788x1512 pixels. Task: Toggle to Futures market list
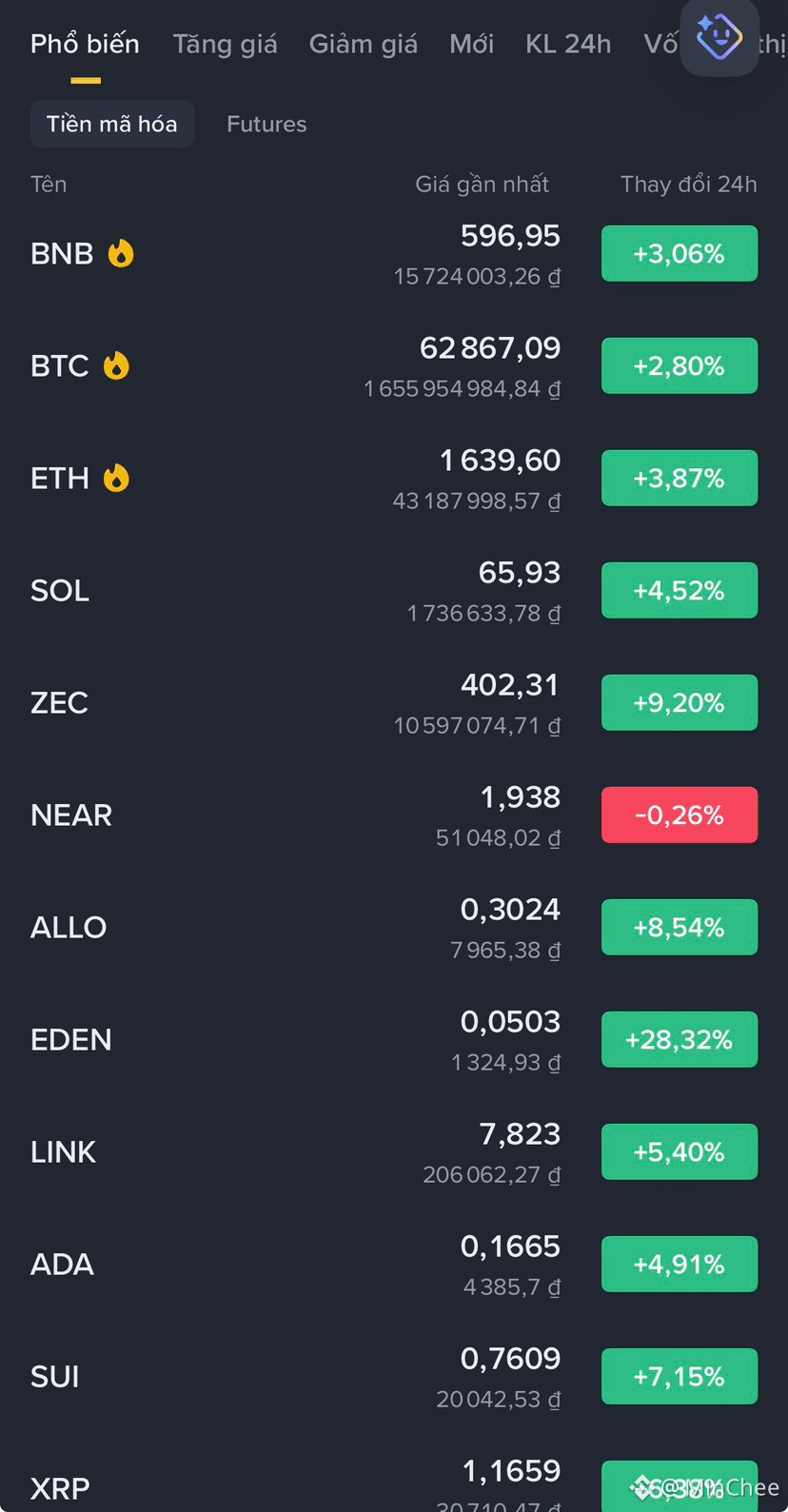coord(266,124)
